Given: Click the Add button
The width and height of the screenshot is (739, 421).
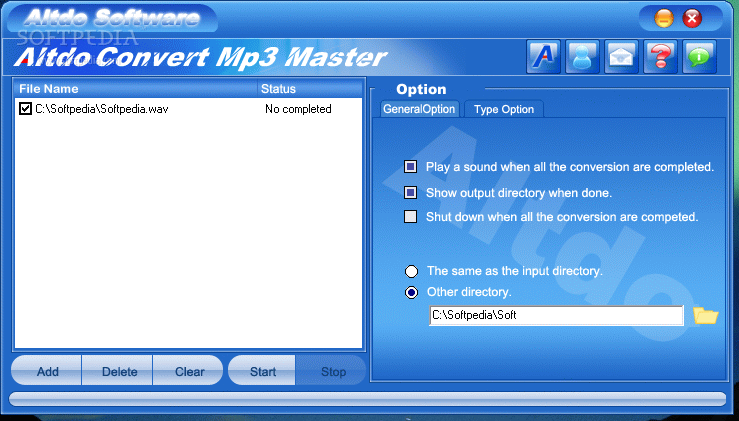Looking at the screenshot, I should coord(46,371).
